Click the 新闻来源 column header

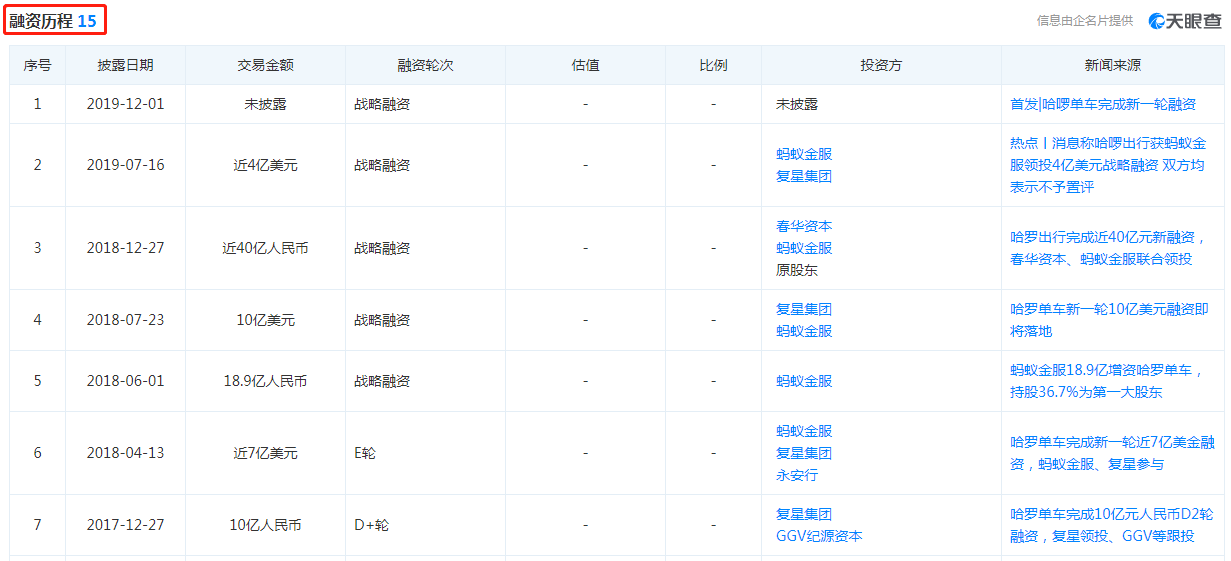(x=1113, y=65)
